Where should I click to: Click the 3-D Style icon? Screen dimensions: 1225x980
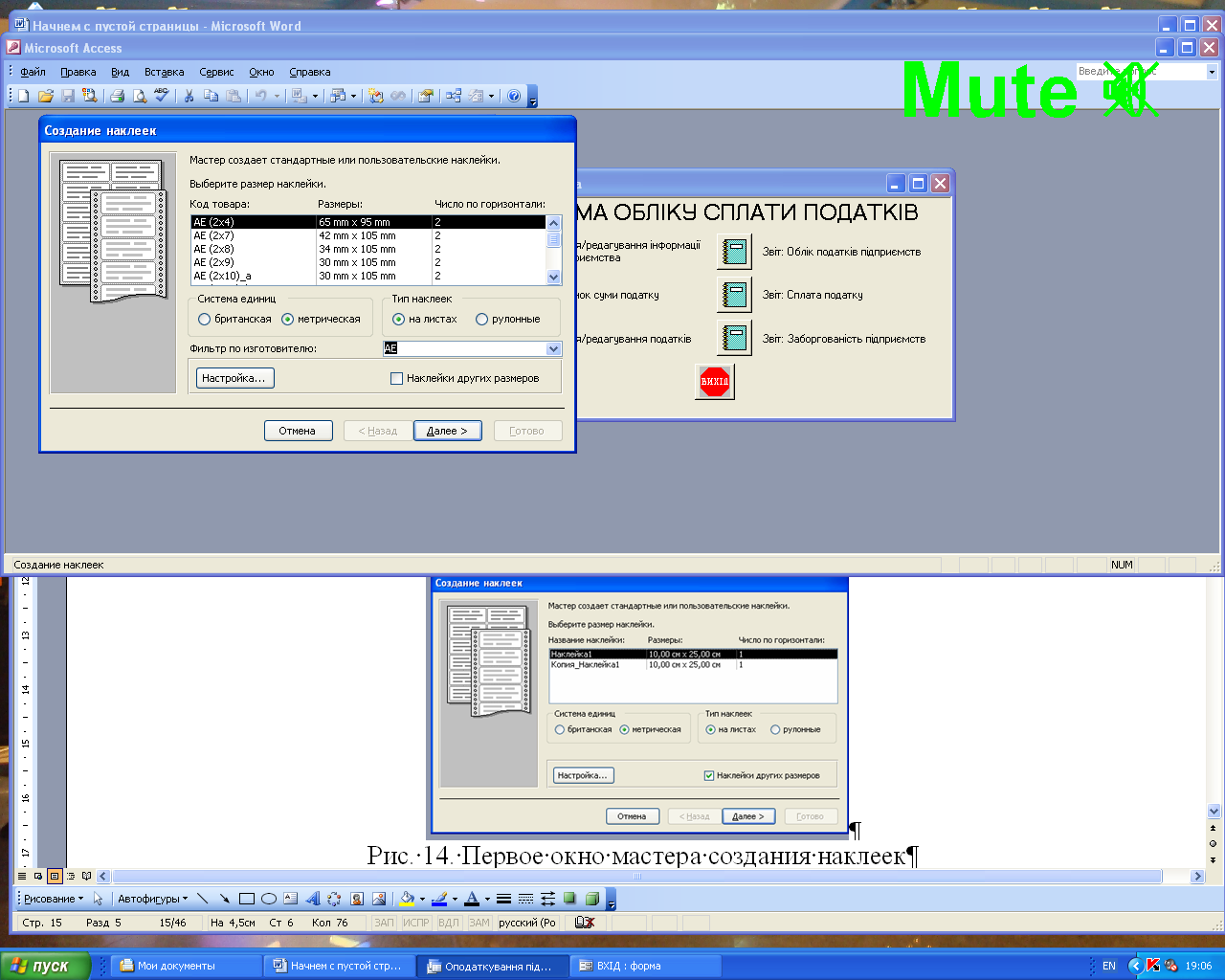pyautogui.click(x=592, y=899)
